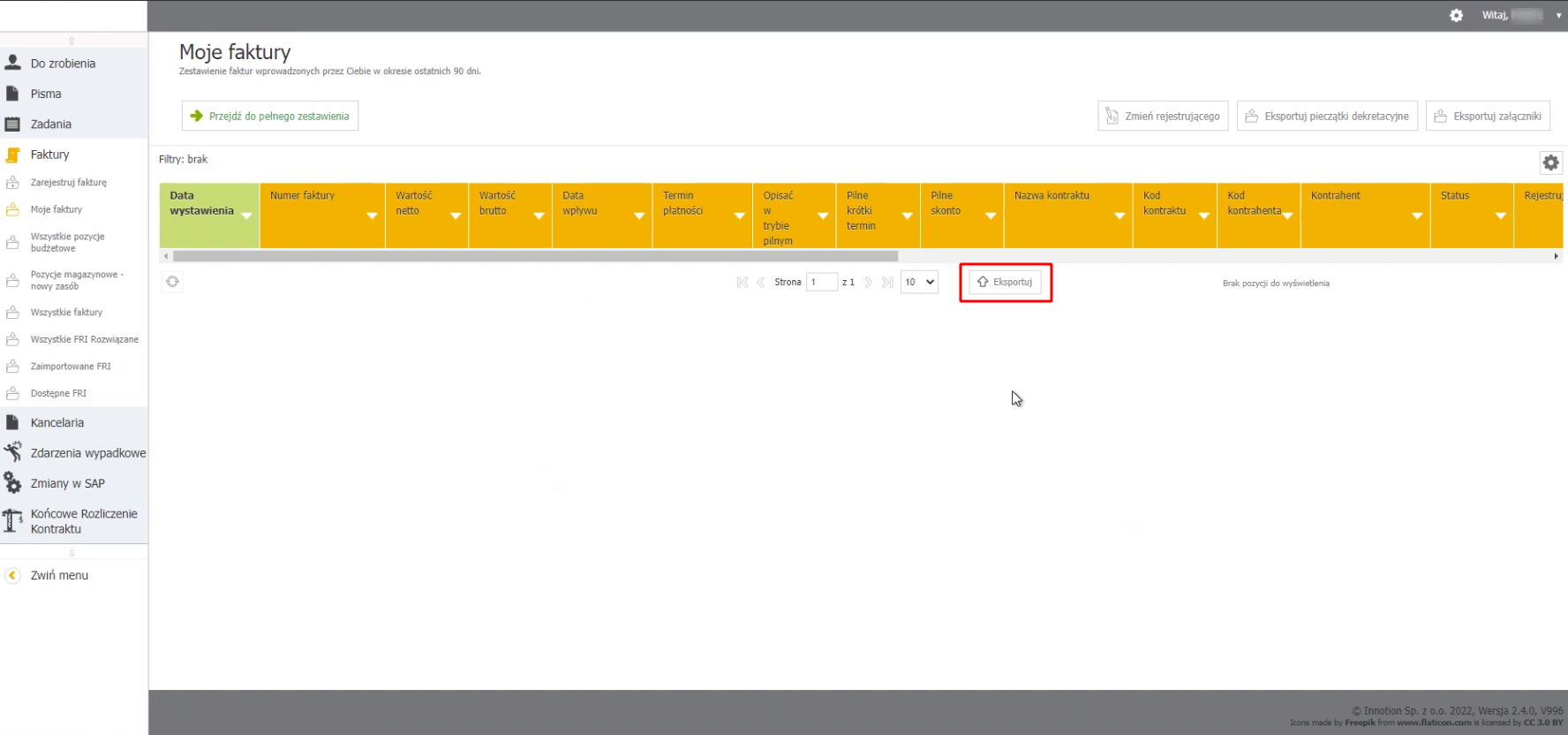
Task: Click the Zdarzenia wypadkowe falling person icon
Action: click(12, 452)
